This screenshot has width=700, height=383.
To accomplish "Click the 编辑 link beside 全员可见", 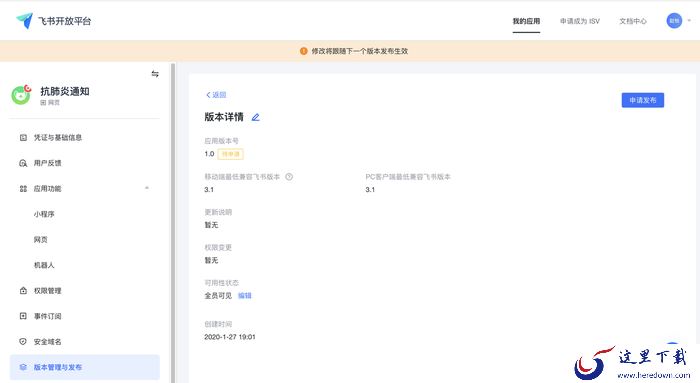I will (245, 296).
